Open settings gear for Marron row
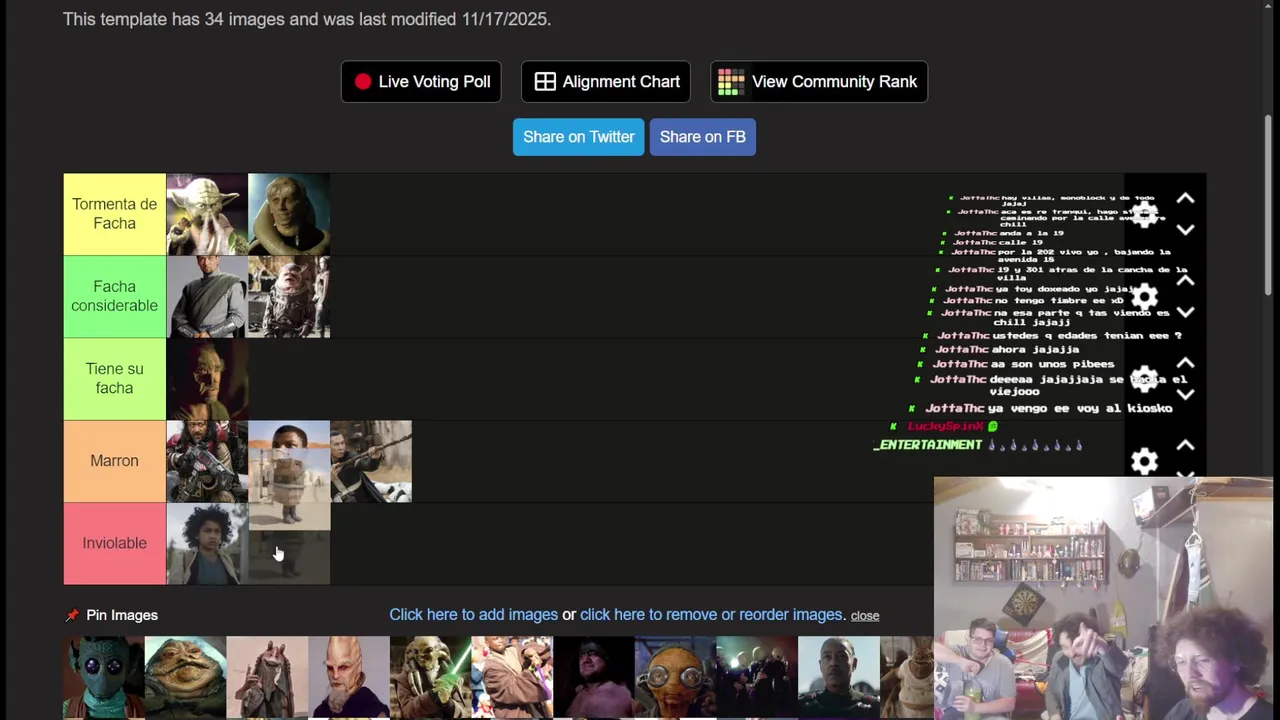Screen dimensions: 1280x720 [1144, 460]
